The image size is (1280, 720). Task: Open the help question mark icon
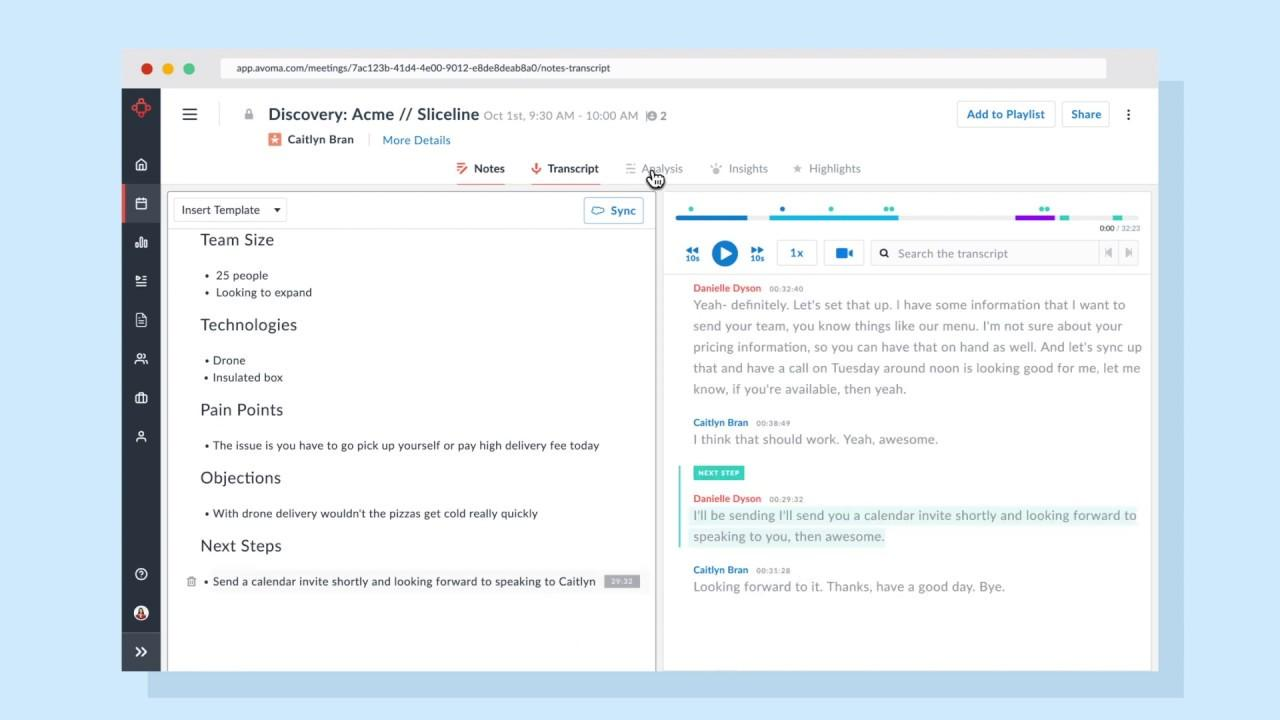(x=141, y=574)
